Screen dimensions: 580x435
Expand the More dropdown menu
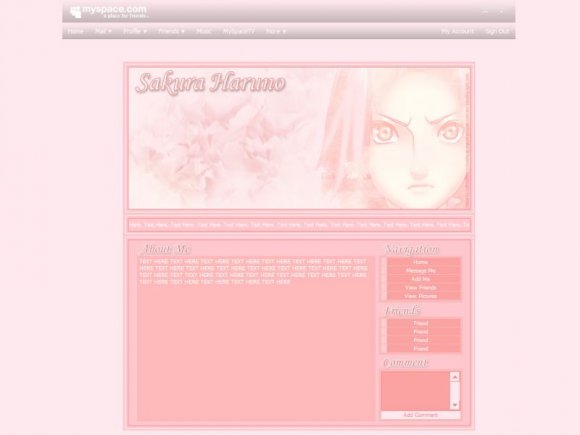point(276,31)
